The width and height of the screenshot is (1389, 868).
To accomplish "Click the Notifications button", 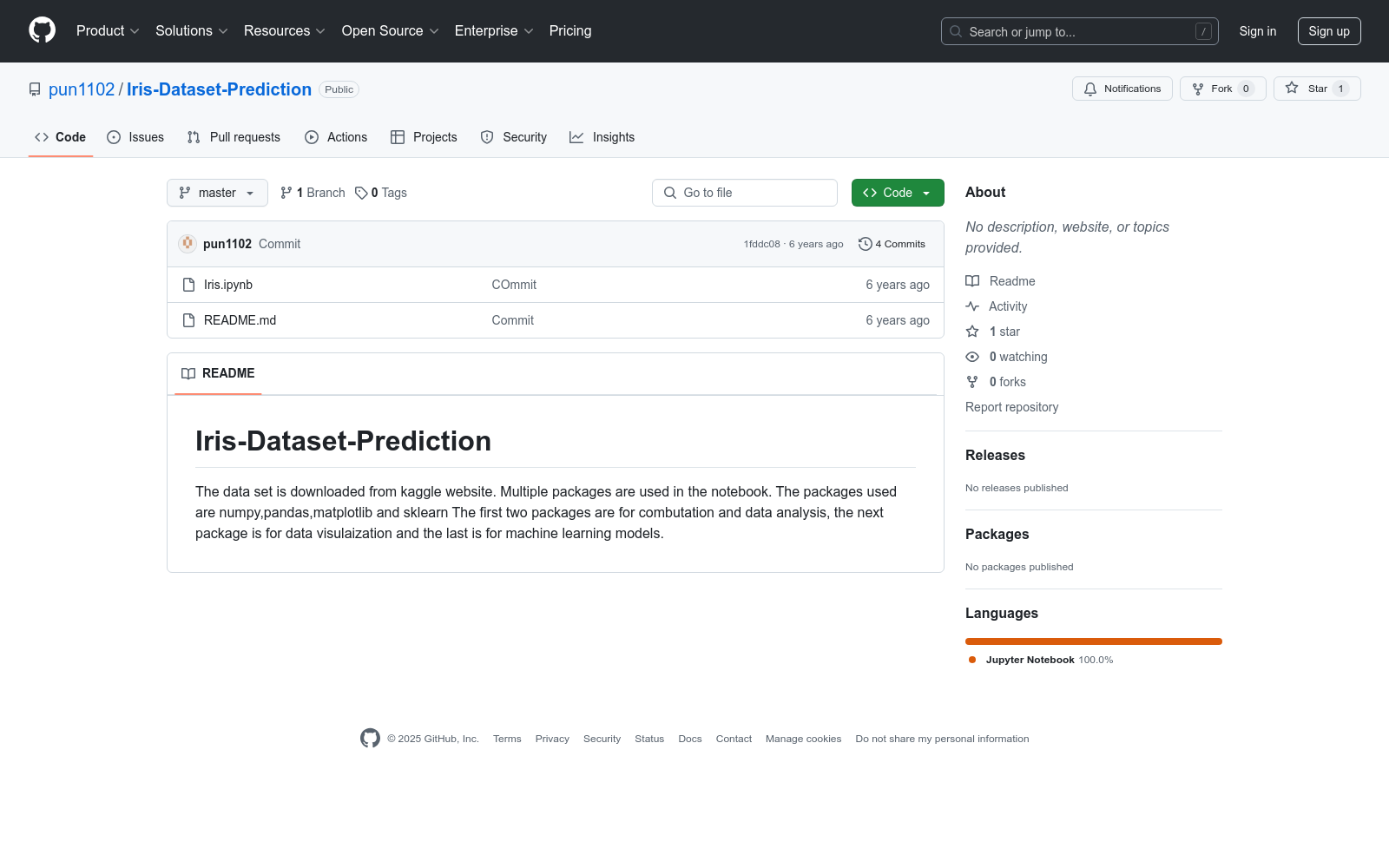I will tap(1122, 89).
